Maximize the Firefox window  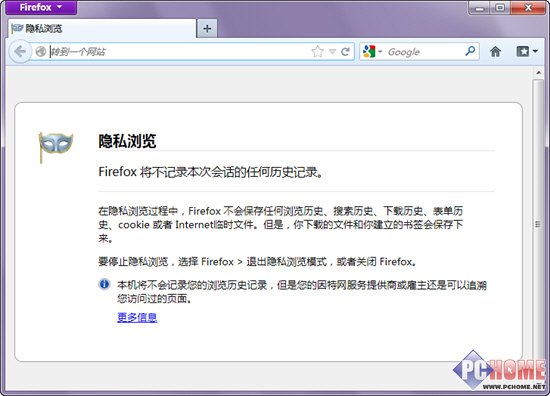point(501,8)
